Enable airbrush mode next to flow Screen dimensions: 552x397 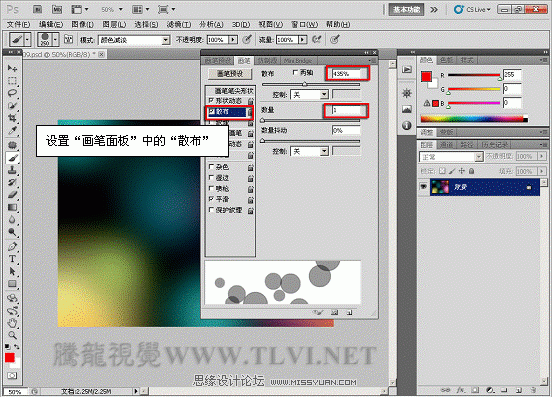[317, 39]
